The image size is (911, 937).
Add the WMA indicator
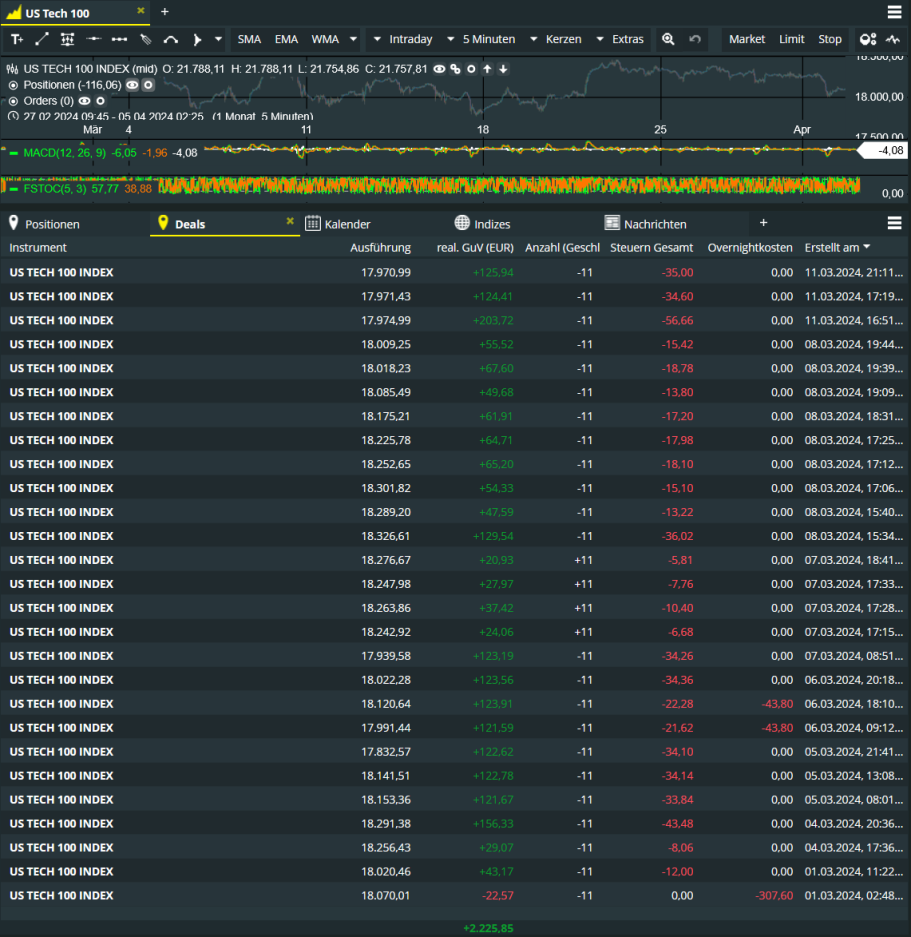325,39
